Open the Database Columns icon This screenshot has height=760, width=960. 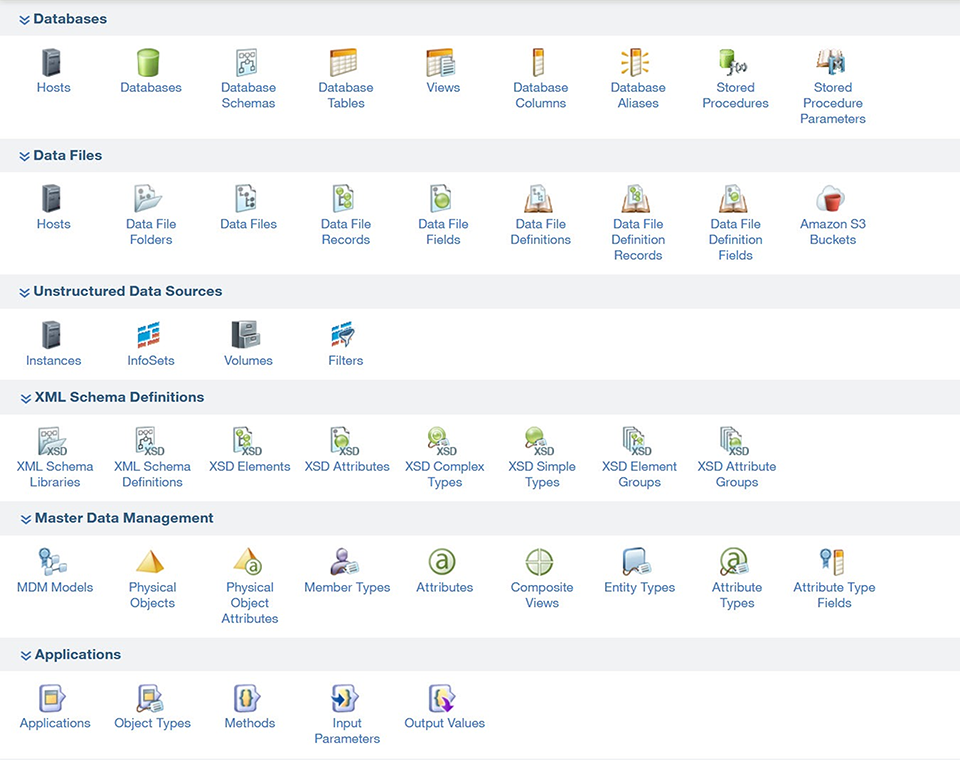pyautogui.click(x=538, y=62)
